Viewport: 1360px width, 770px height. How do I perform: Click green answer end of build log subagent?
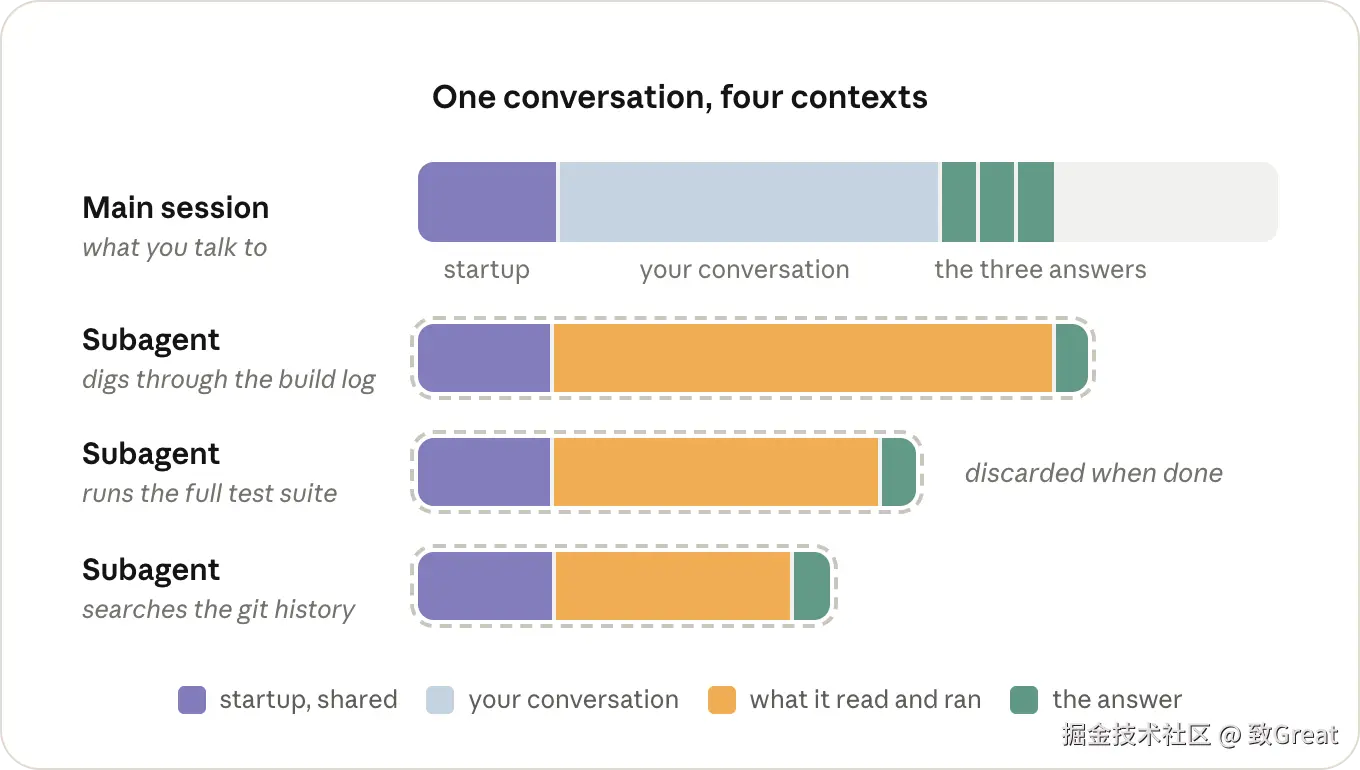pos(1072,358)
